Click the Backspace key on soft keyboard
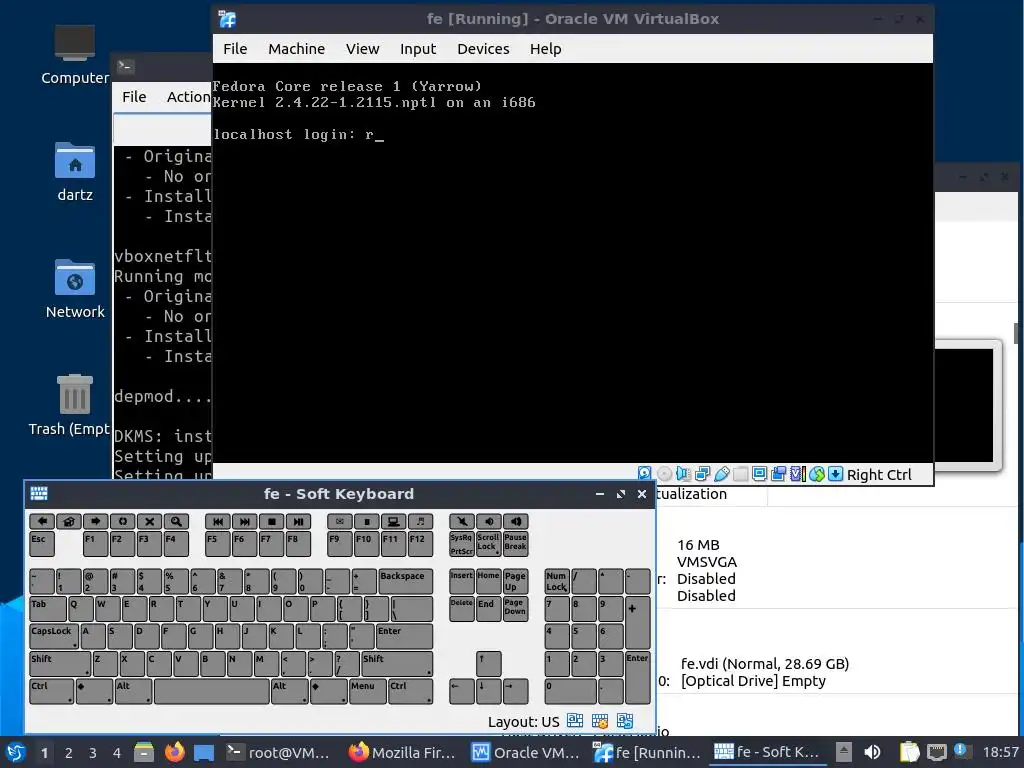Image resolution: width=1024 pixels, height=768 pixels. [x=405, y=581]
